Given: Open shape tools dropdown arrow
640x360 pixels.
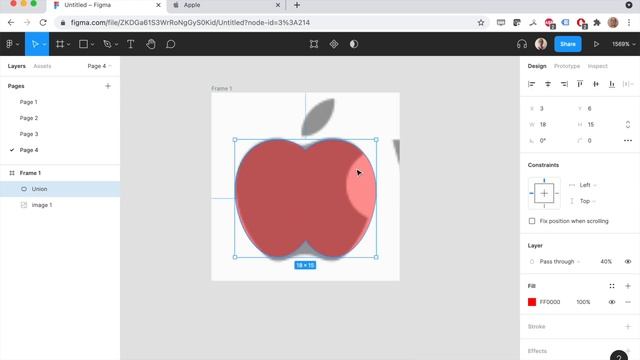Looking at the screenshot, I should click(x=93, y=44).
